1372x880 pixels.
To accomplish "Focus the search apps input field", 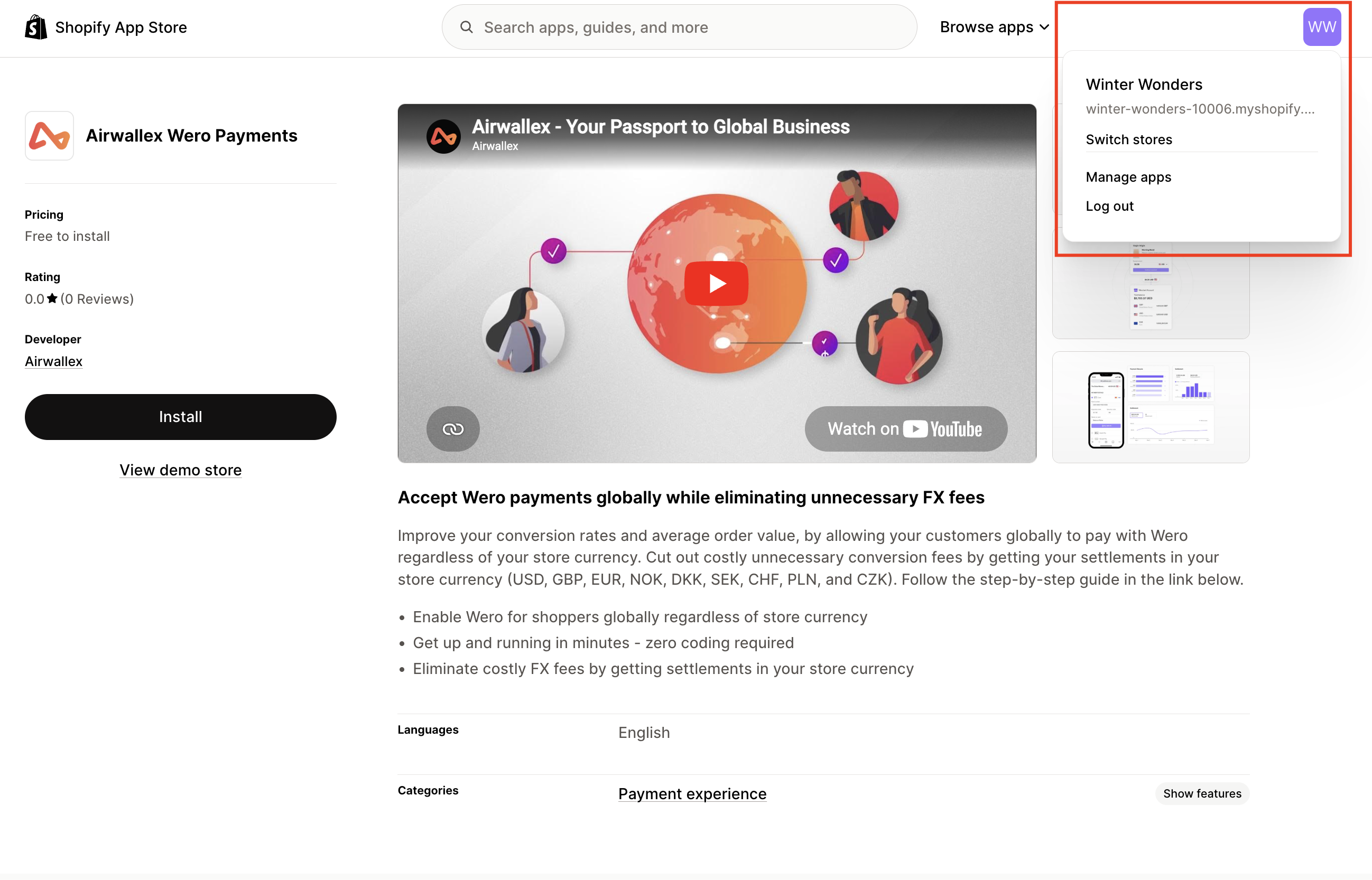I will (679, 27).
